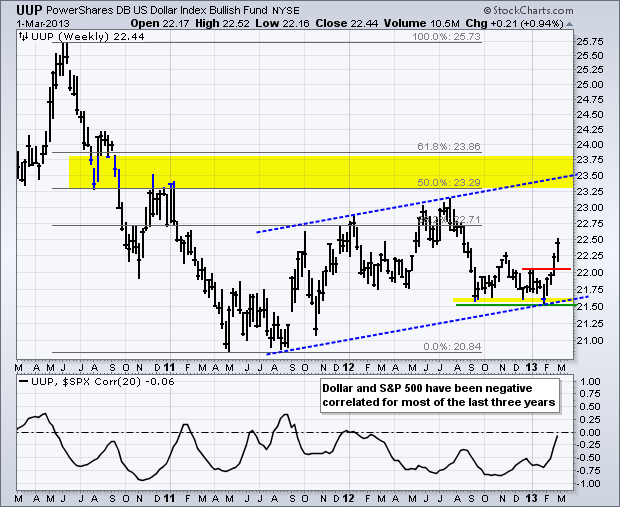
Task: Click the black line marker before UUP, $SPX
Action: (x=23, y=382)
